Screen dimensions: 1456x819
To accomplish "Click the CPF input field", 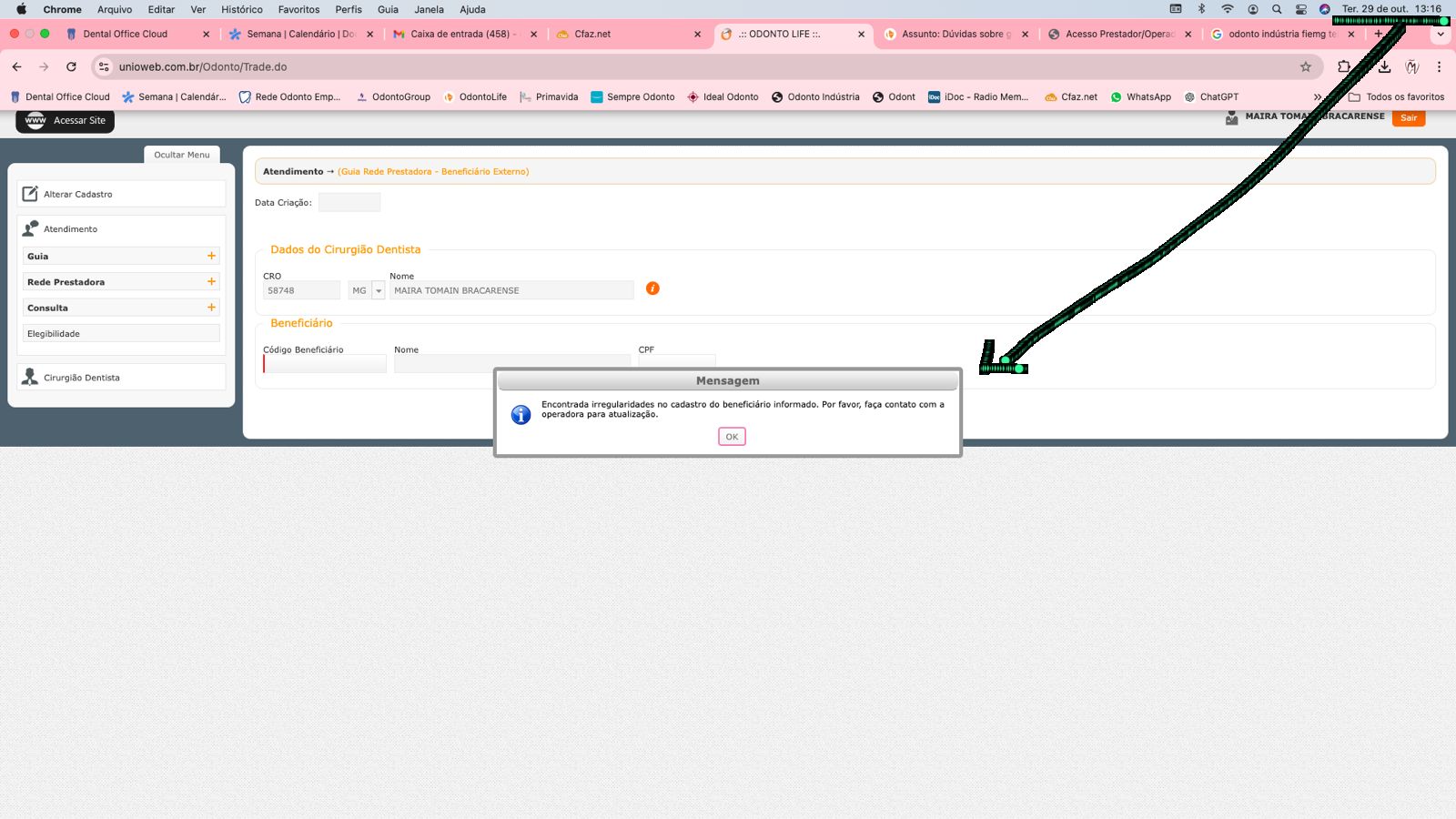I will point(677,361).
